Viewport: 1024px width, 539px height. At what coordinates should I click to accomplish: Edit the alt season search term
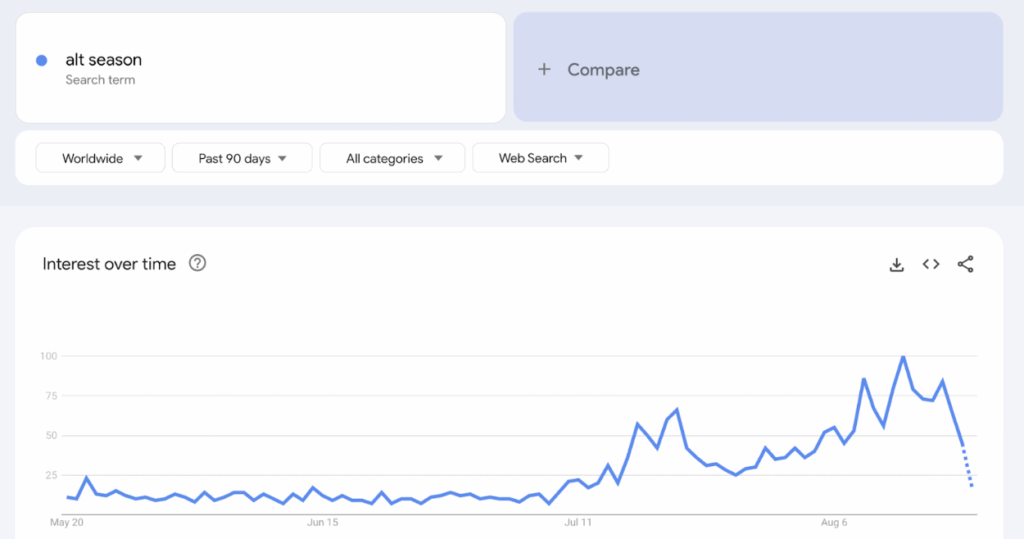pyautogui.click(x=103, y=60)
